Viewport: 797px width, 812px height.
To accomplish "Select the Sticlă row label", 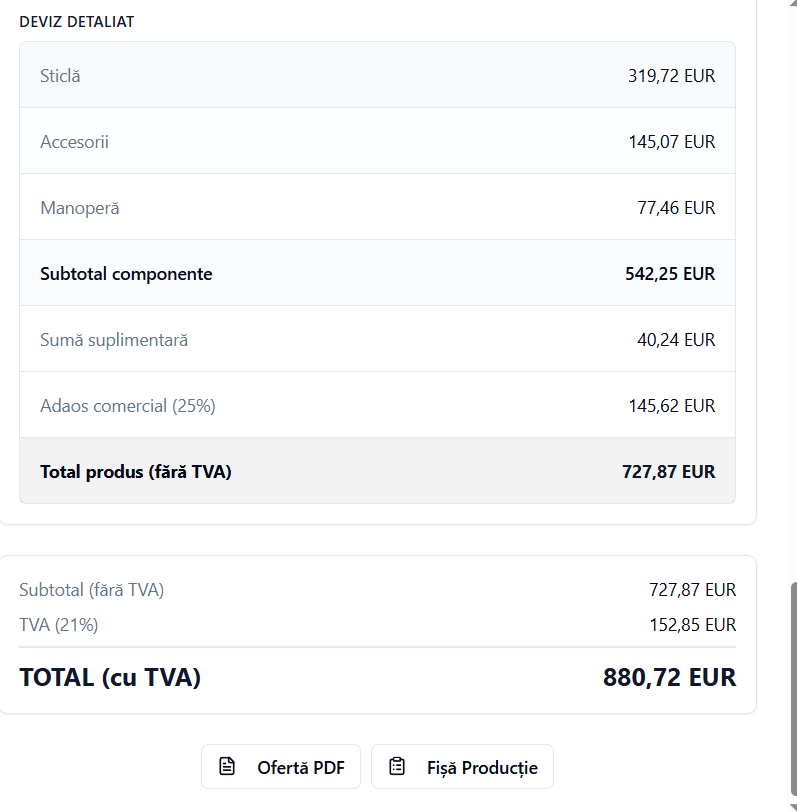I will click(x=60, y=76).
